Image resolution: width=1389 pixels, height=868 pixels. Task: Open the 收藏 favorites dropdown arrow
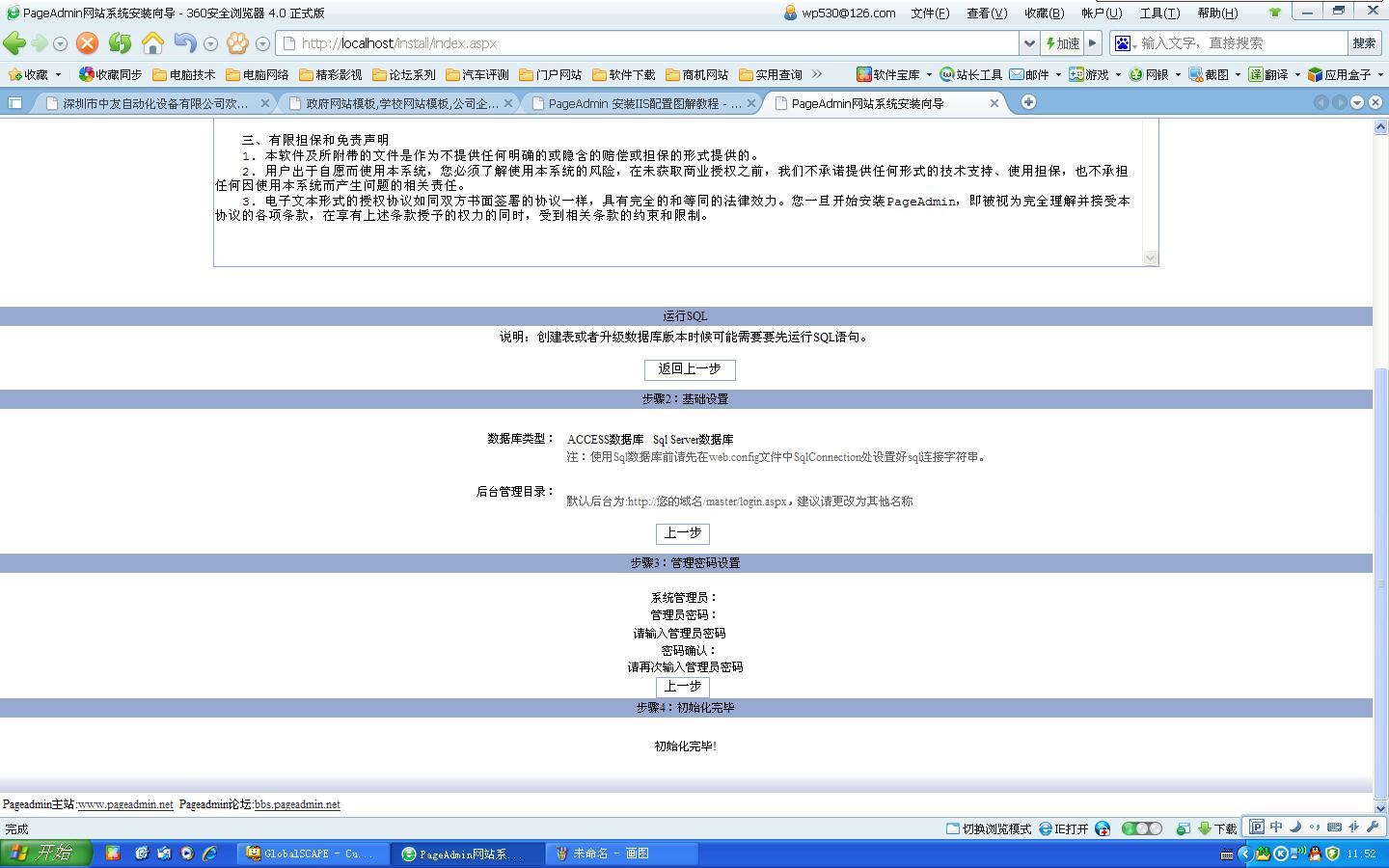coord(58,74)
